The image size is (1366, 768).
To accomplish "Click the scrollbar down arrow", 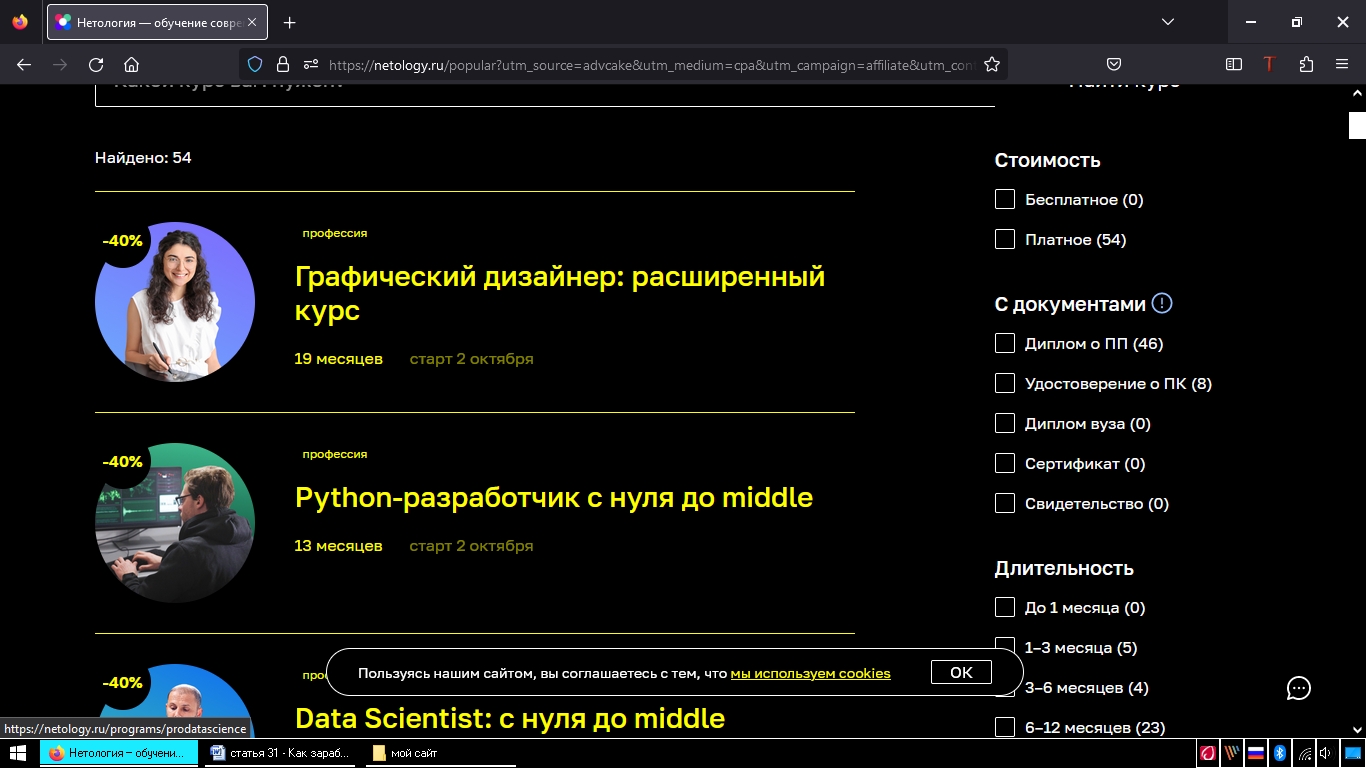I will tap(1357, 730).
